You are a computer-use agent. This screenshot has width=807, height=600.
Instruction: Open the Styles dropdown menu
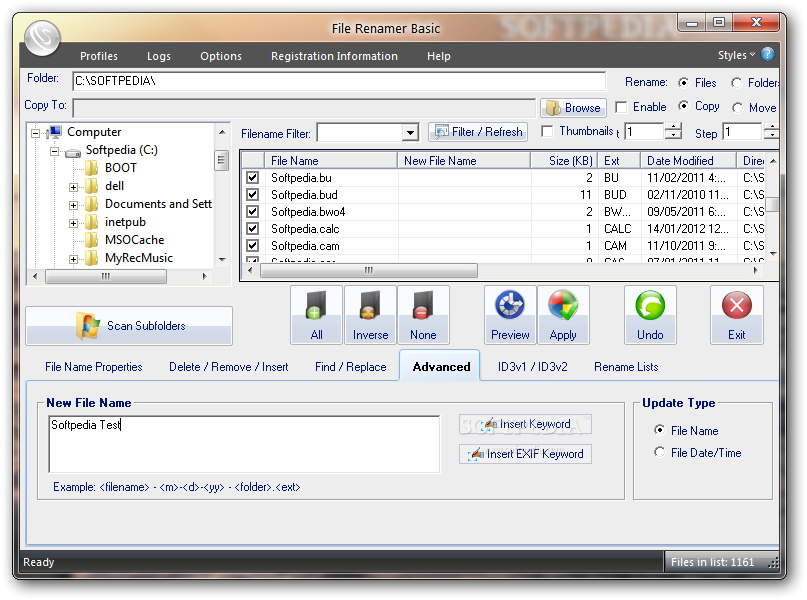coord(736,55)
